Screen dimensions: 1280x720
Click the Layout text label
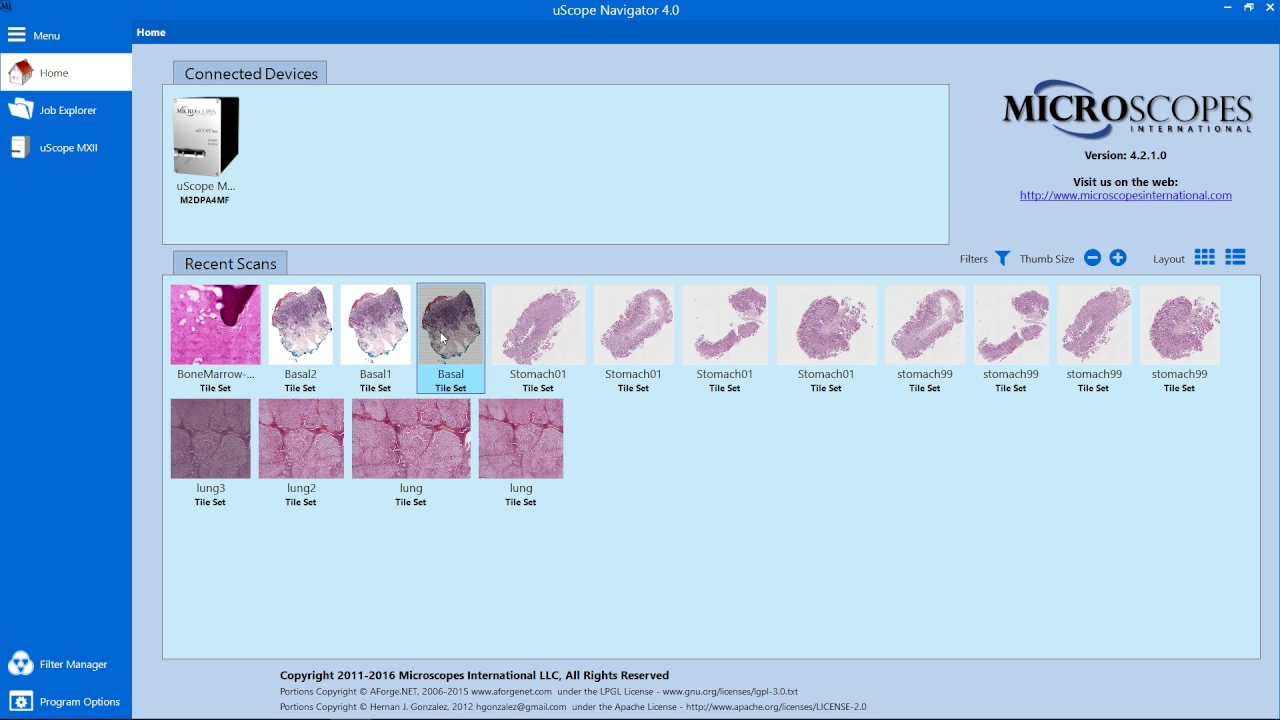[1168, 259]
